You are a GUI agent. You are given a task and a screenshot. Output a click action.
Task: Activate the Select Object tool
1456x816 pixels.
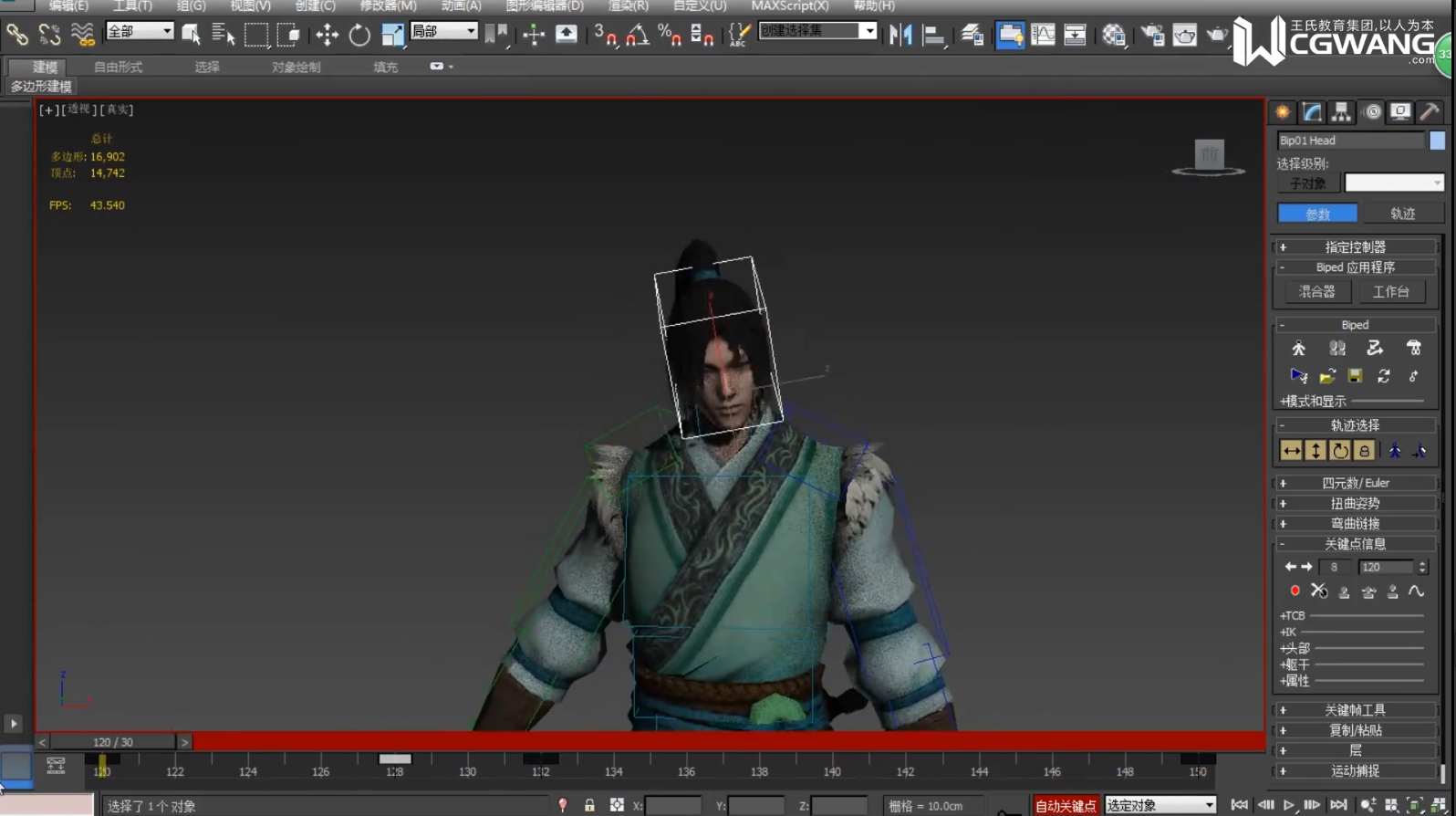coord(191,35)
